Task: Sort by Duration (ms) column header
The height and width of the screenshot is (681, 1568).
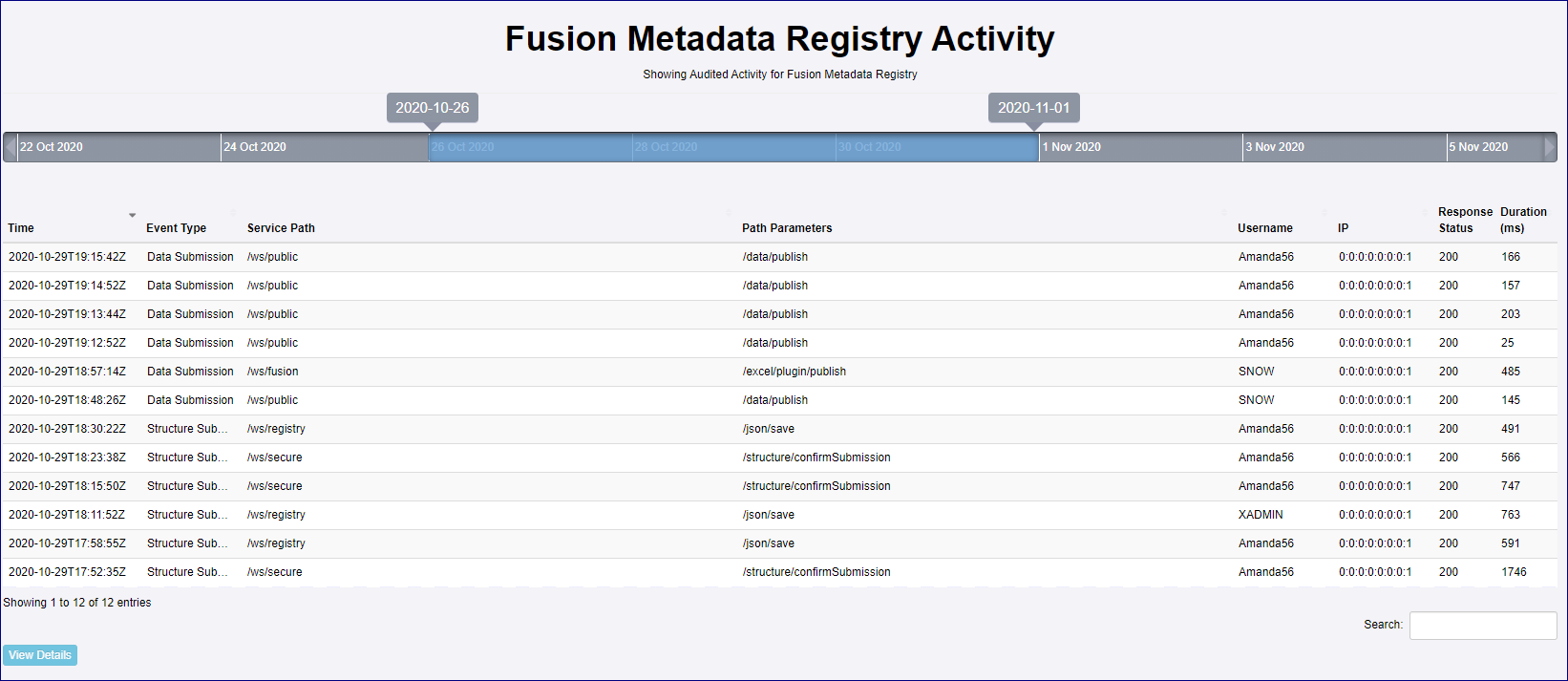Action: [1523, 220]
